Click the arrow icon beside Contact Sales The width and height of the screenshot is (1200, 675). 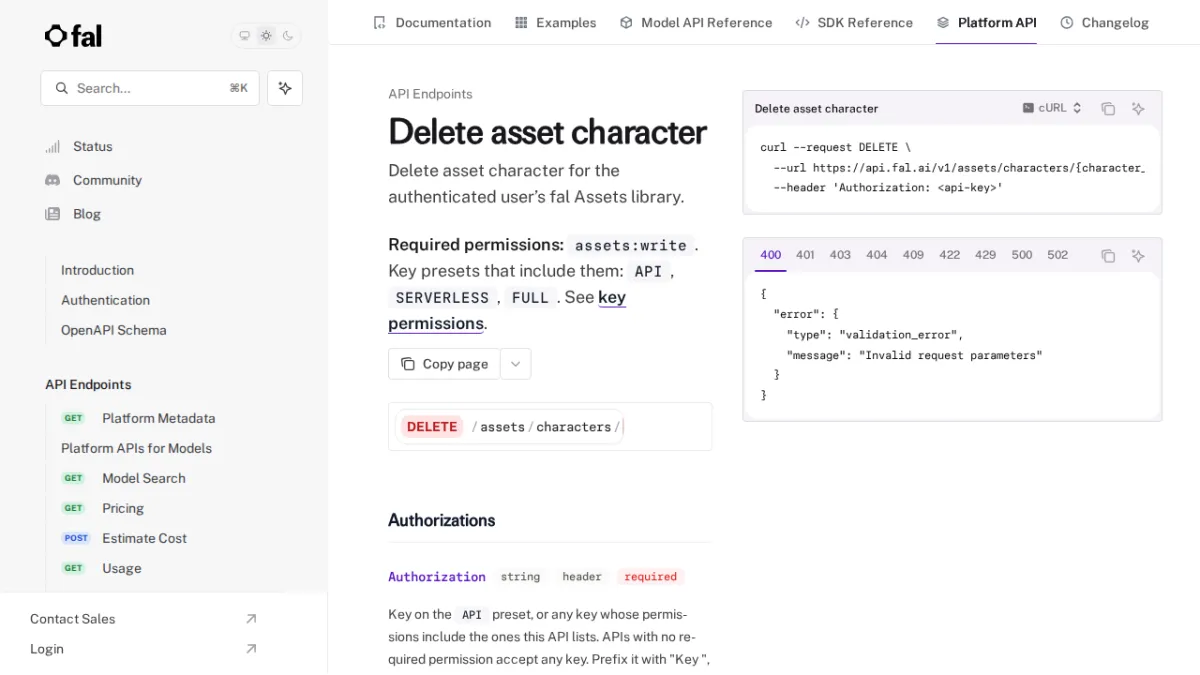pyautogui.click(x=251, y=619)
